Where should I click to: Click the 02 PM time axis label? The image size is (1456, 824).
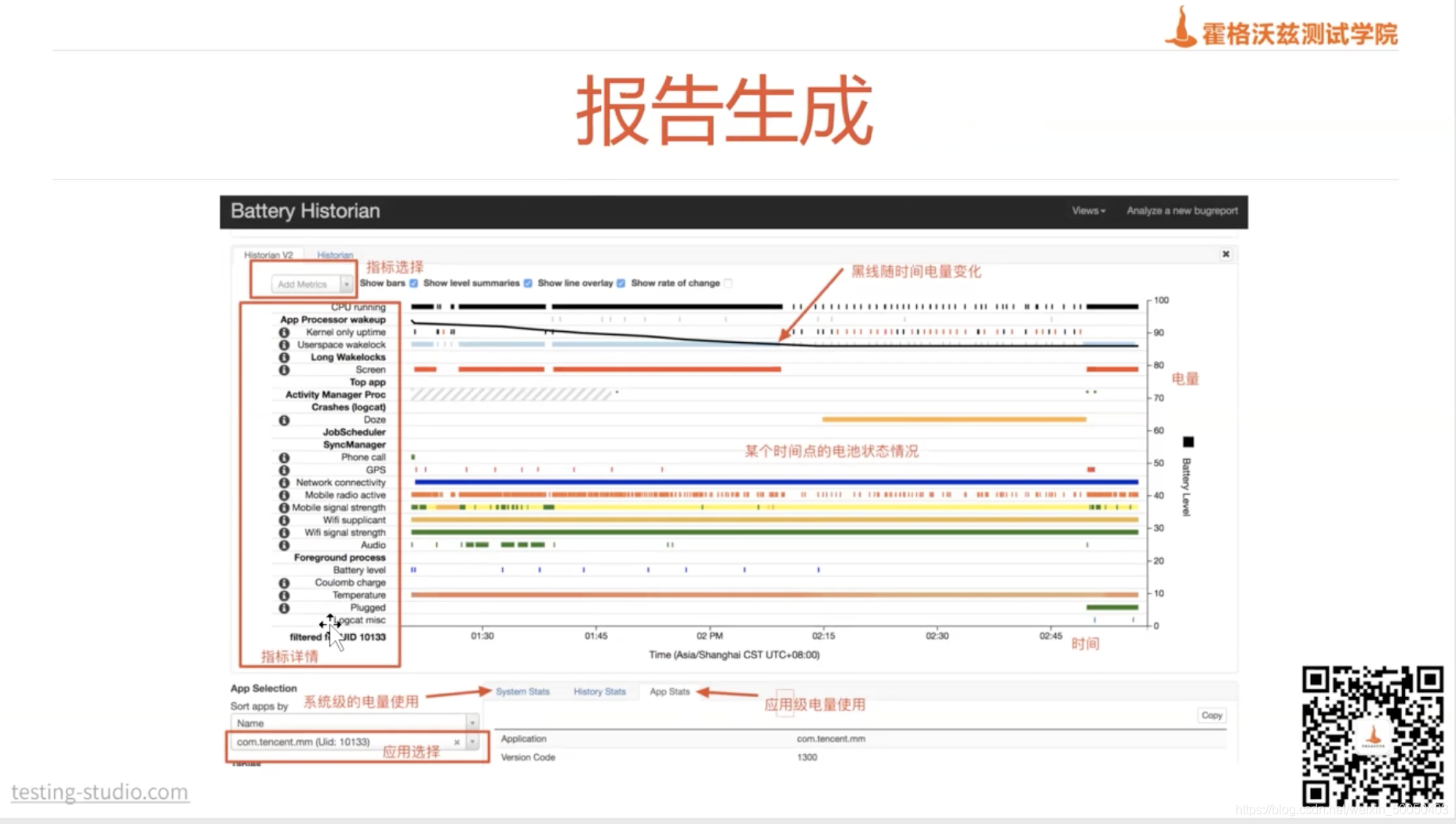[x=709, y=636]
